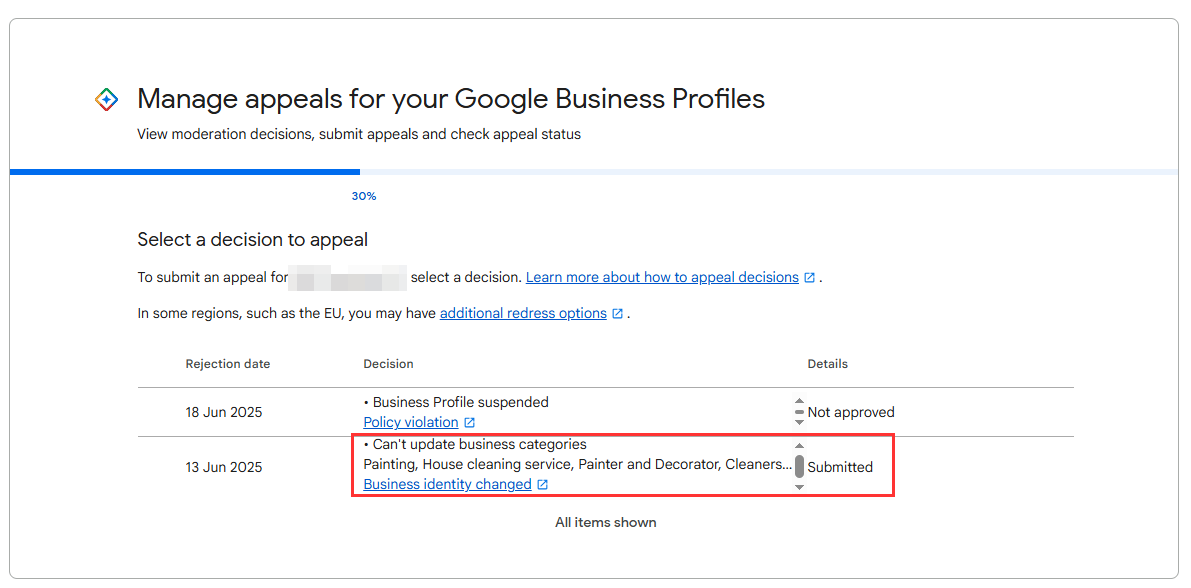
Task: Select the 18 Jun 2025 rejection row
Action: [605, 413]
